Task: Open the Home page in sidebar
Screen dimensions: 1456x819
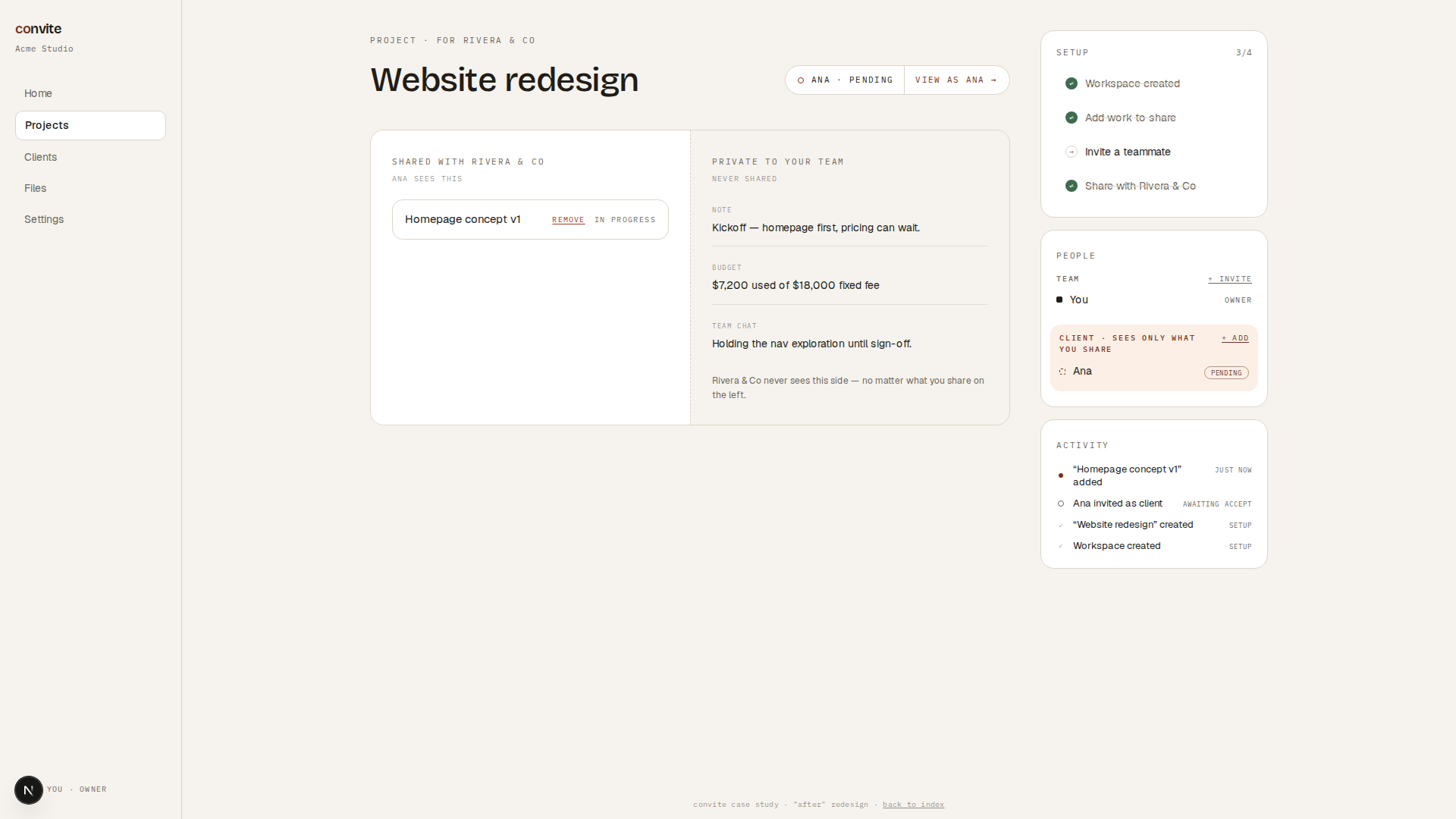Action: click(90, 93)
